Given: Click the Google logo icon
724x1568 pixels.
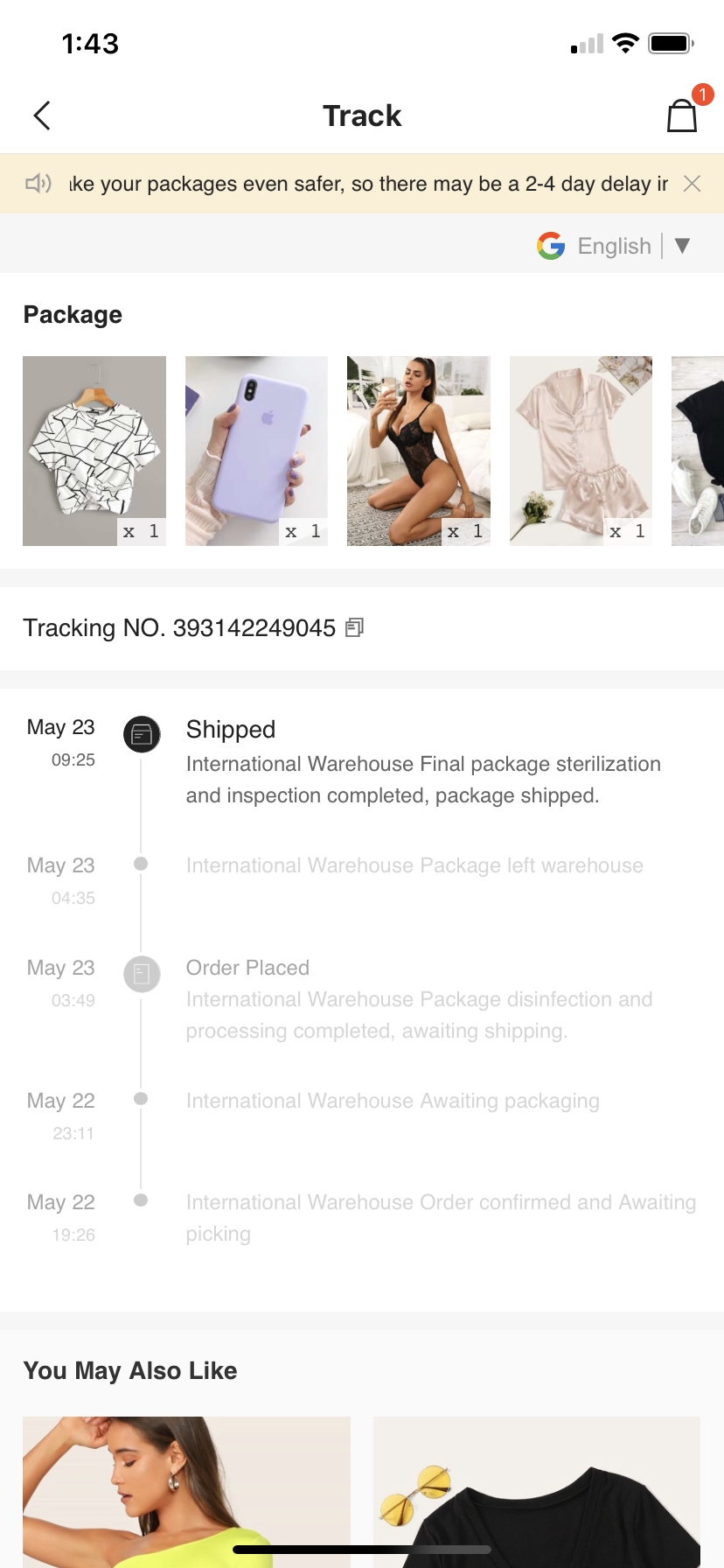Looking at the screenshot, I should pos(551,246).
